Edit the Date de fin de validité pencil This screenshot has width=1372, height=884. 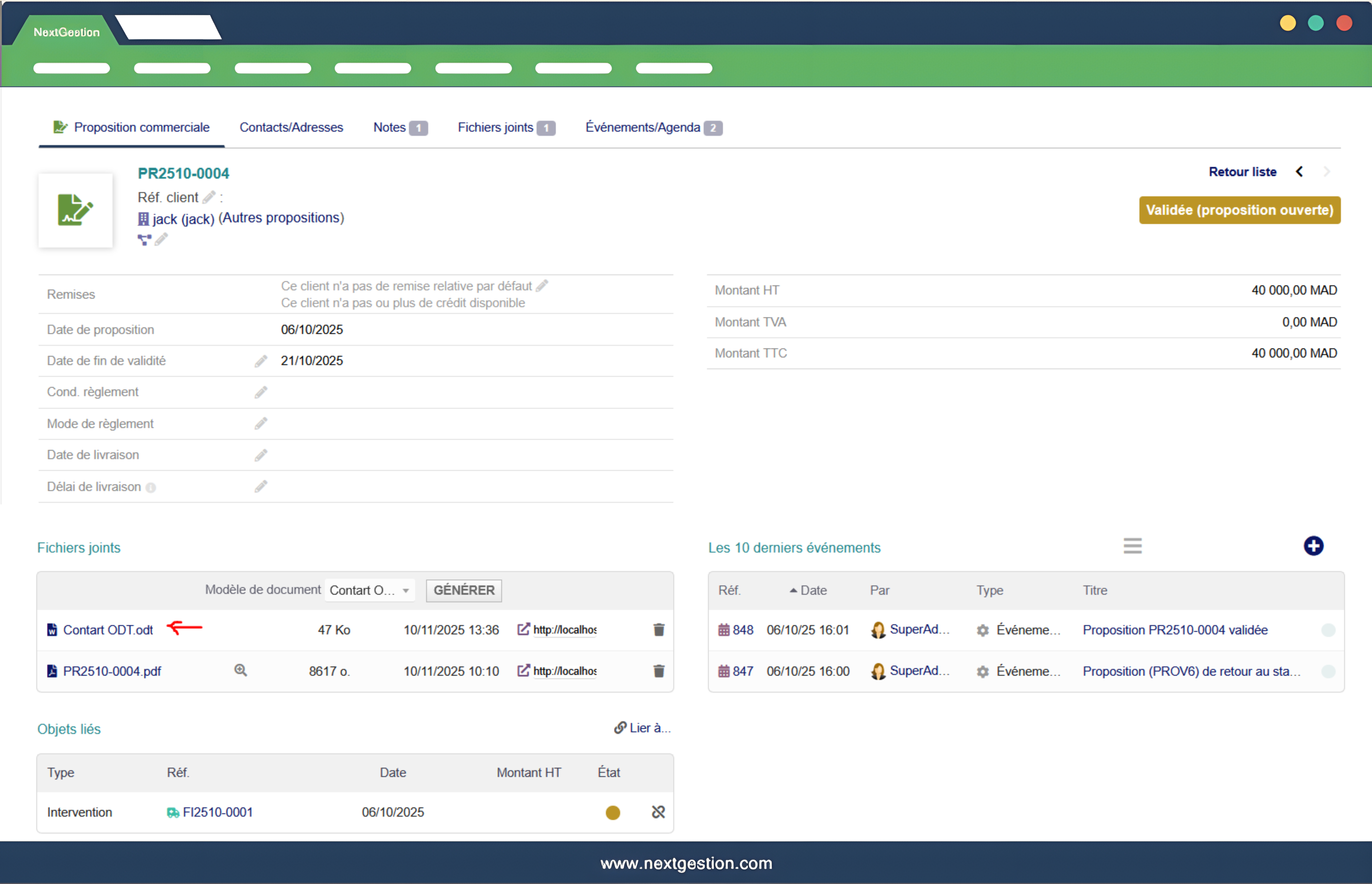point(261,361)
